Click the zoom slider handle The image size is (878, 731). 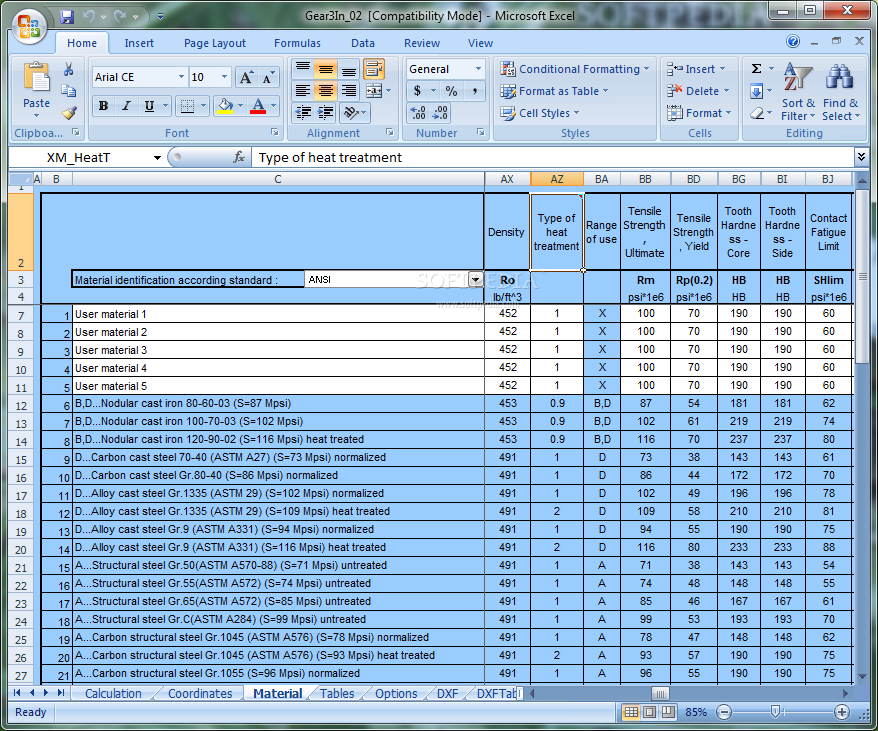coord(776,712)
